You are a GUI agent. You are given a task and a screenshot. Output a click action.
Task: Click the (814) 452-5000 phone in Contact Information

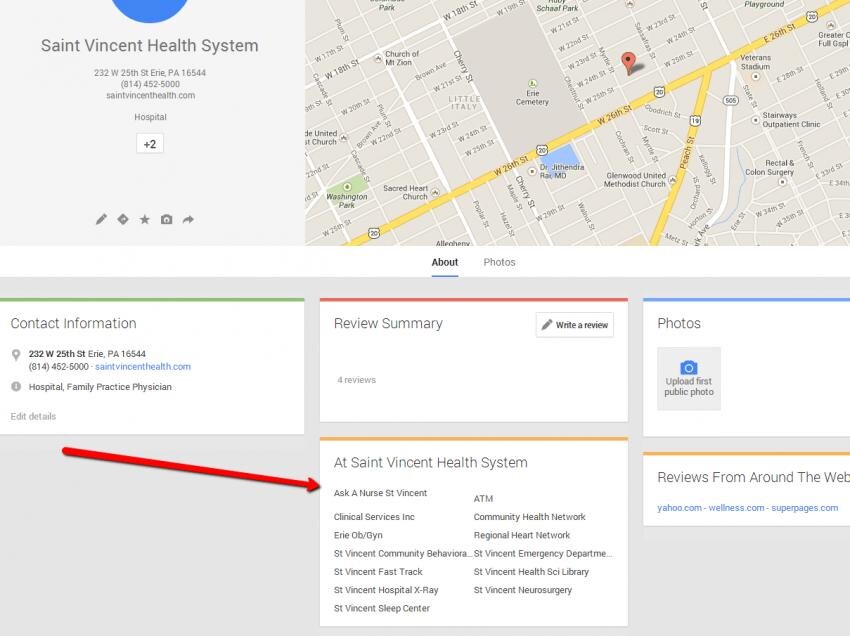(59, 367)
